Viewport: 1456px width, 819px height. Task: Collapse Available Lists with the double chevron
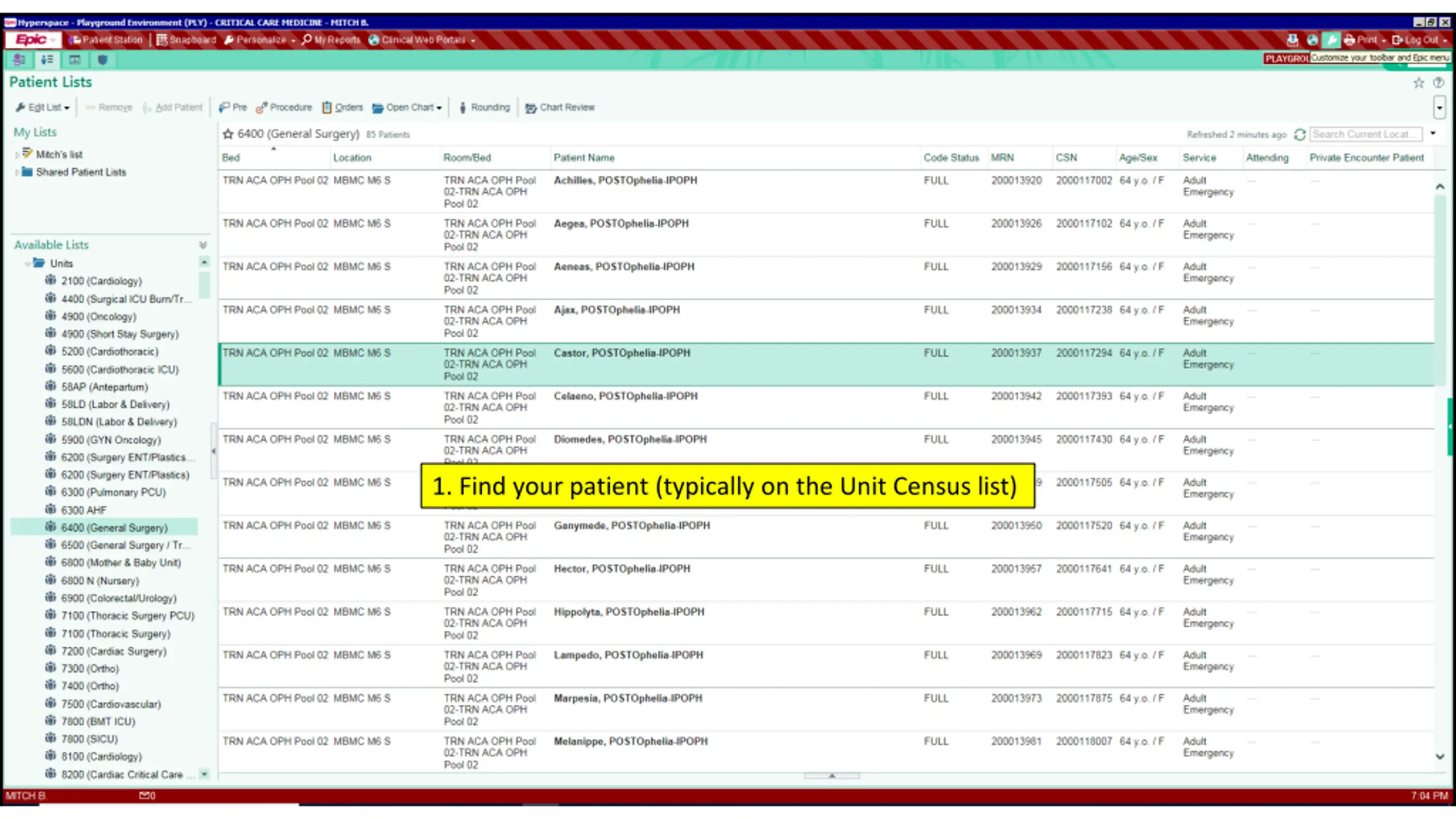[x=203, y=245]
